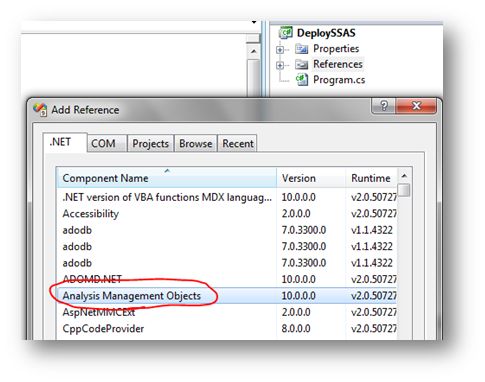Click the component list scrollbar thumb
The height and width of the screenshot is (382, 485).
coord(404,190)
